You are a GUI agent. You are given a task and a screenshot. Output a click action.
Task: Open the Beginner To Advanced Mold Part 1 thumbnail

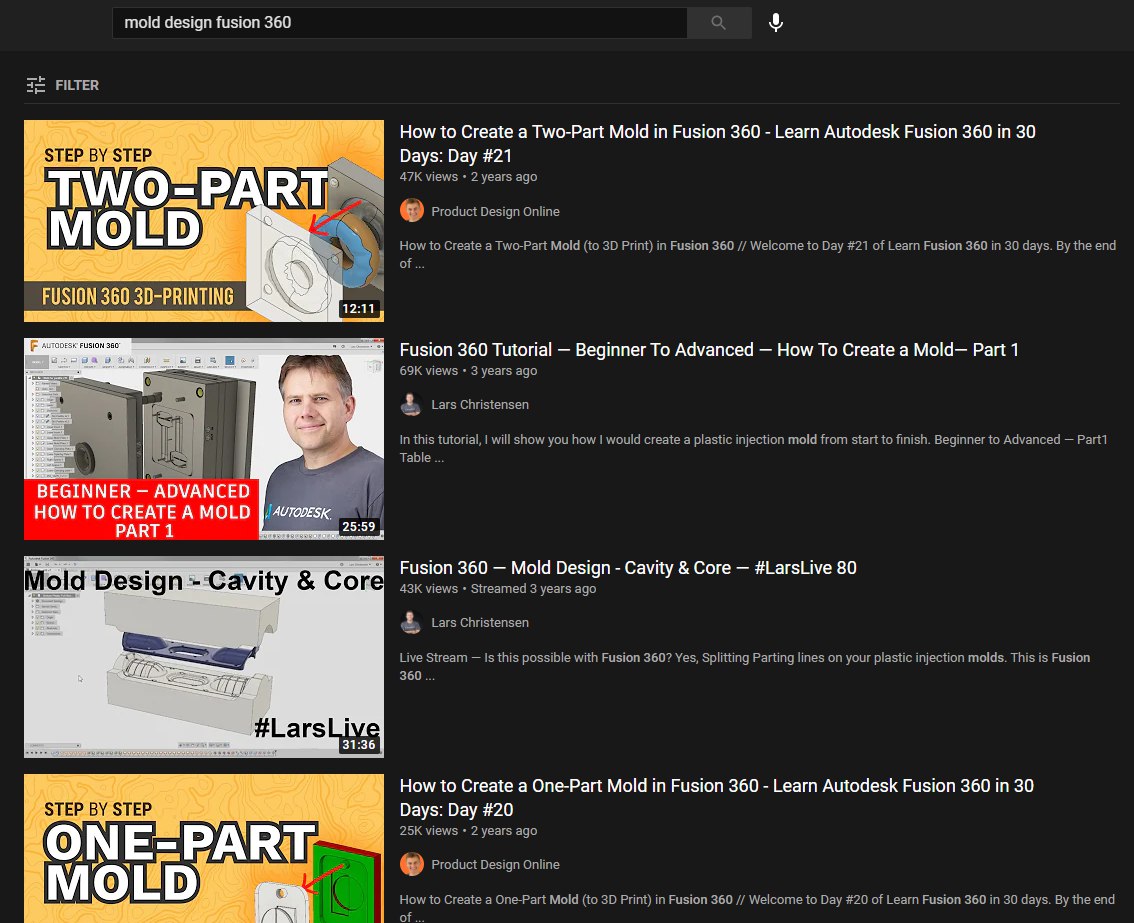(x=204, y=439)
